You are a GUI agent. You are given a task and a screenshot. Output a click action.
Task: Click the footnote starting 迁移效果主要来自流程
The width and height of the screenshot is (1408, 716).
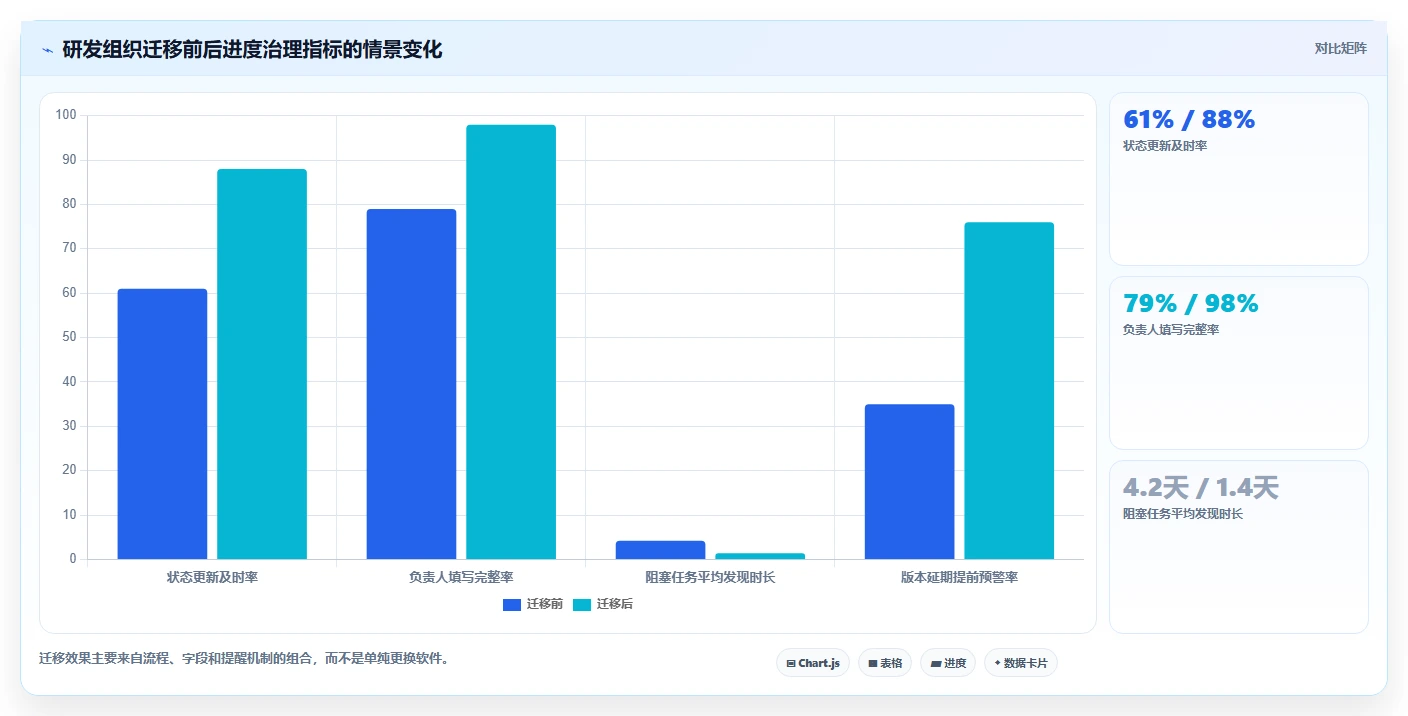(x=244, y=658)
